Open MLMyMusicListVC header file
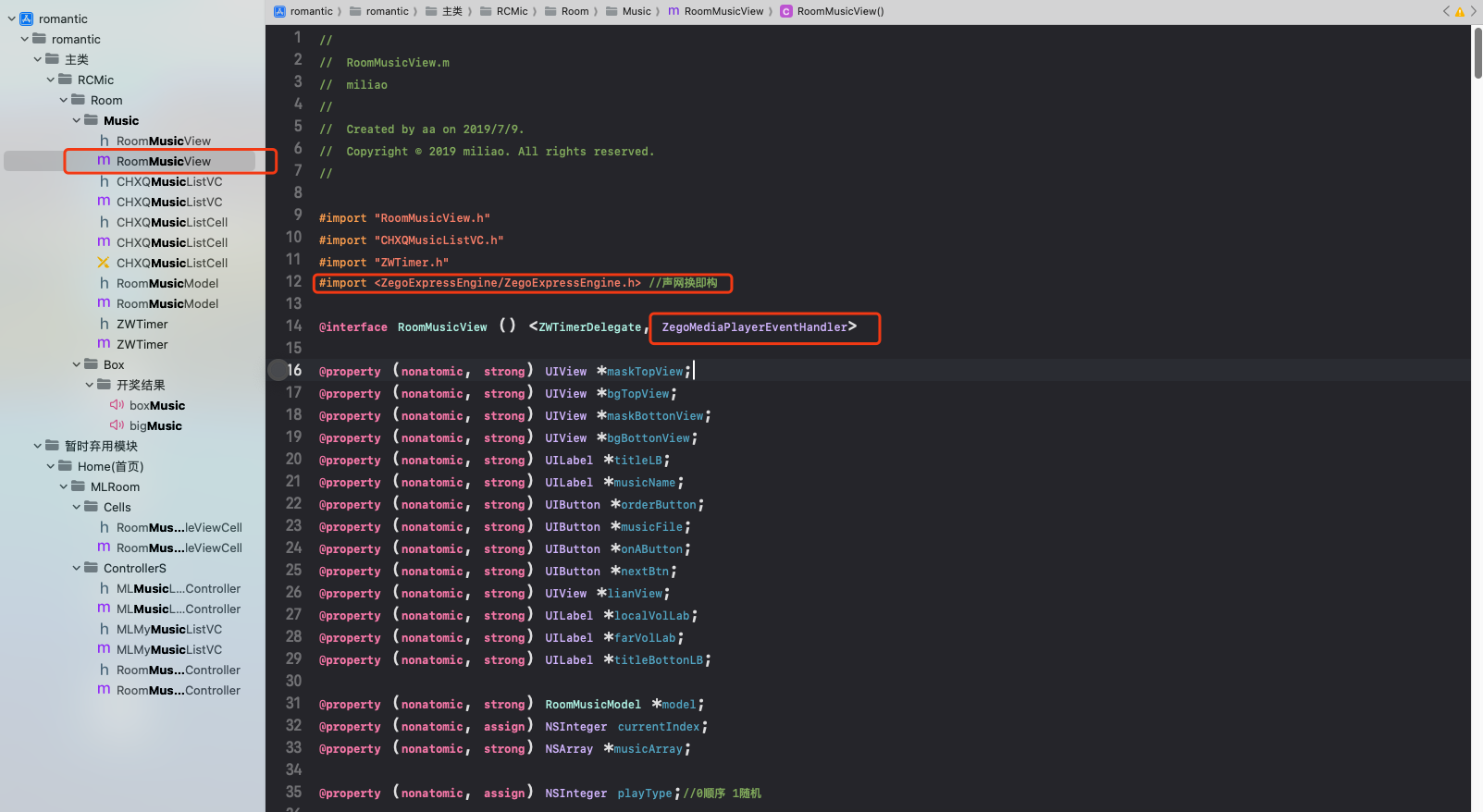The image size is (1483, 812). [x=168, y=629]
